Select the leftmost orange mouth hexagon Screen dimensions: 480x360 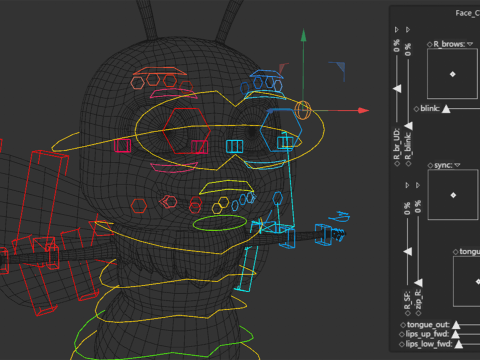[x=139, y=206]
